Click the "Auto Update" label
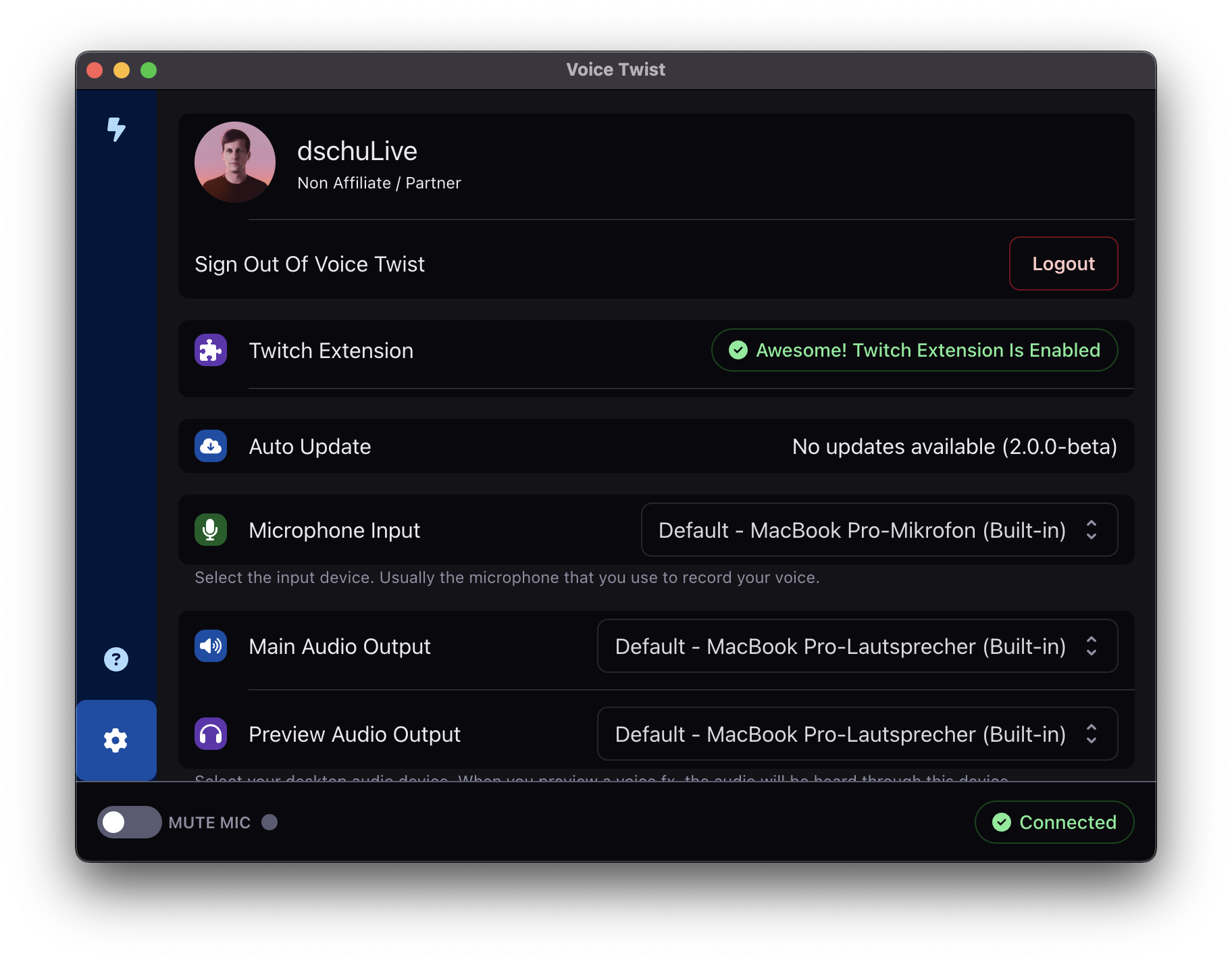The width and height of the screenshot is (1232, 962). point(310,447)
